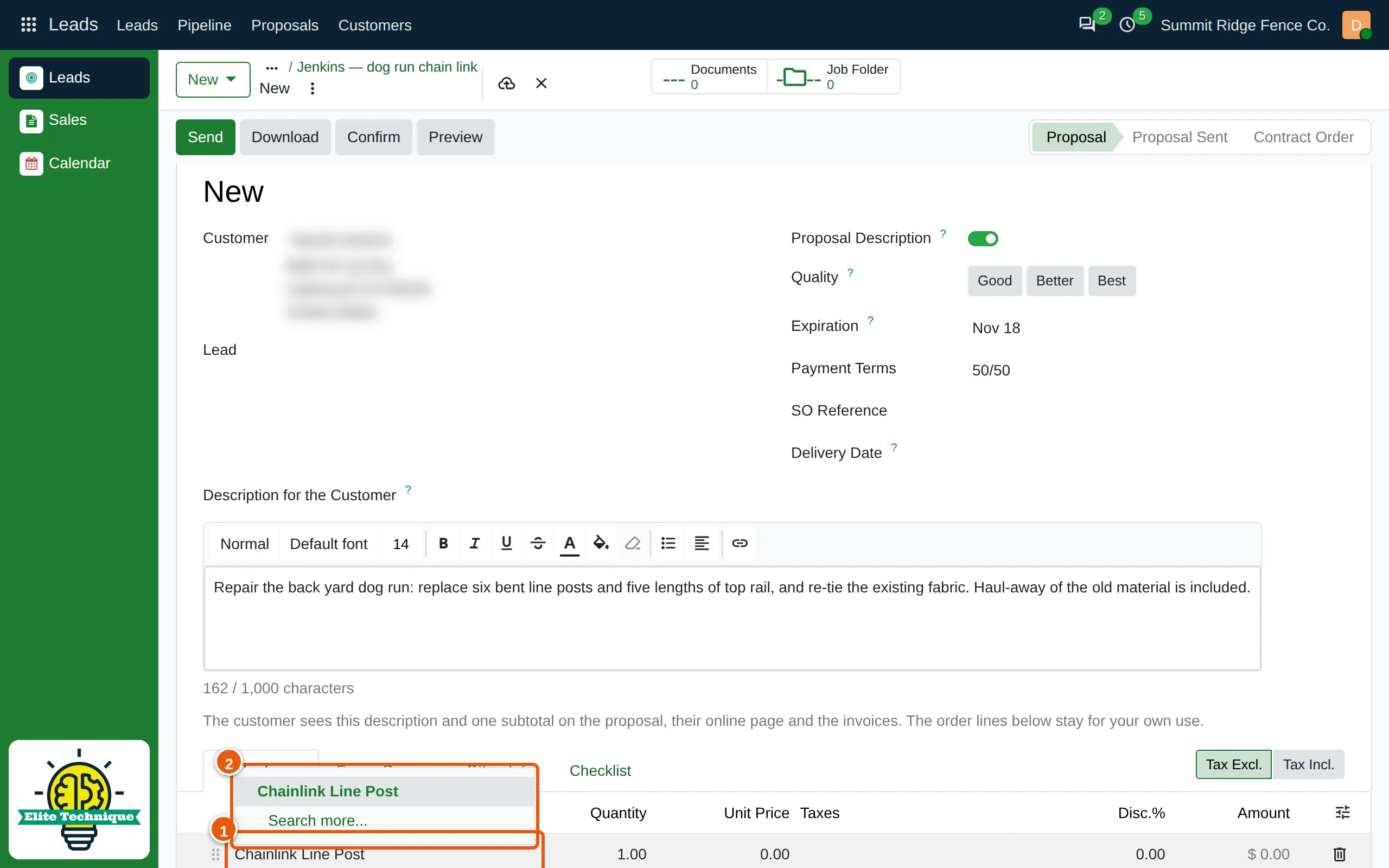Open the font color picker
Screen dimensions: 1389x868
[569, 543]
